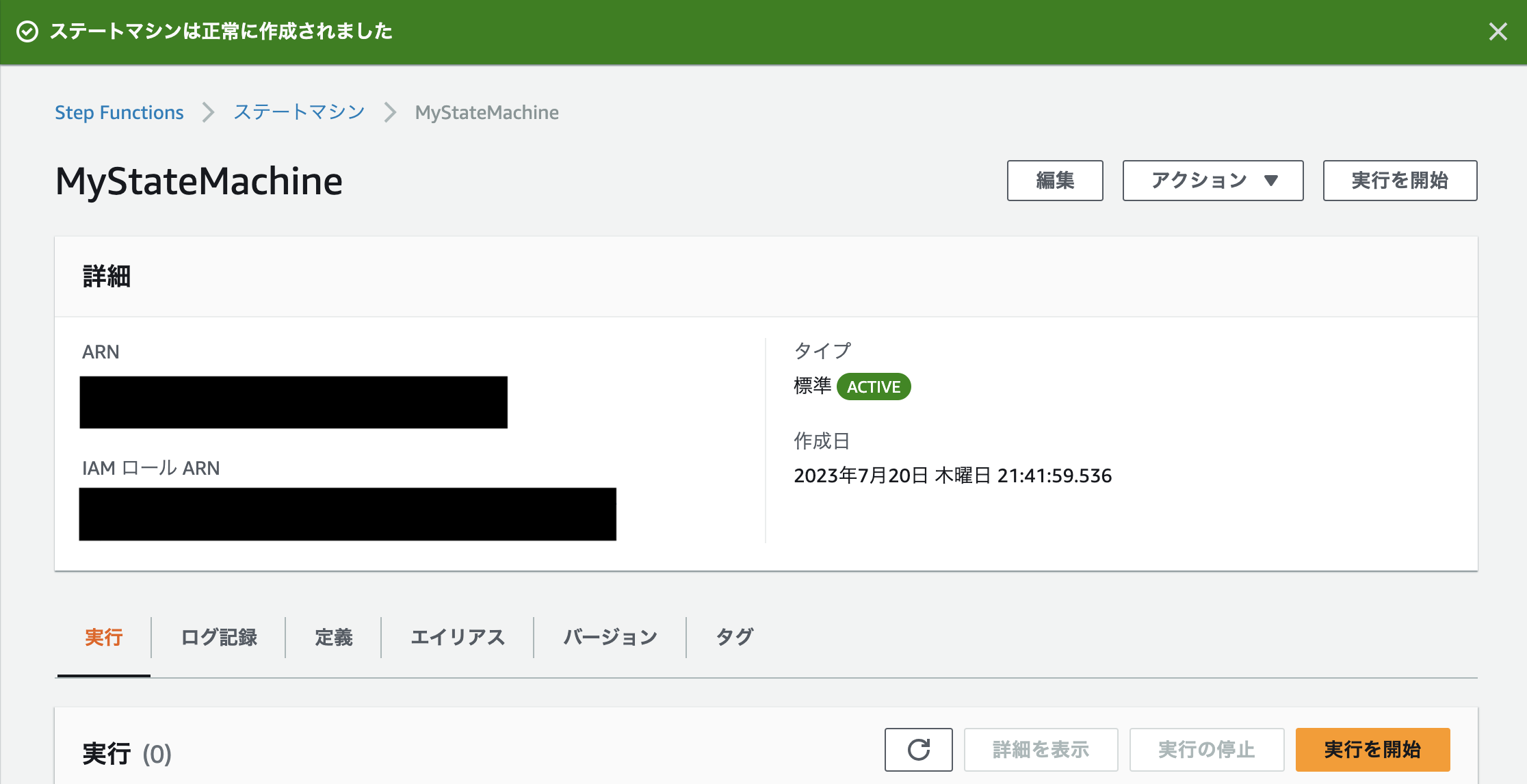Click the 編集 button
1527x784 pixels.
click(1054, 181)
